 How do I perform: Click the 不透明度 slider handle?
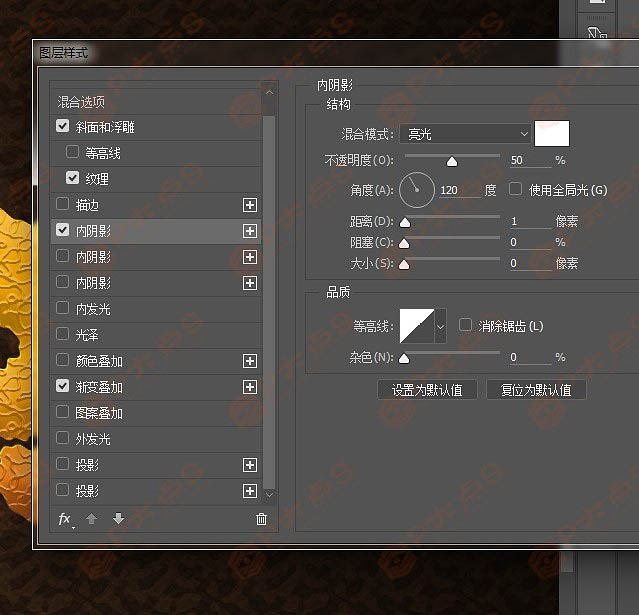tap(452, 162)
